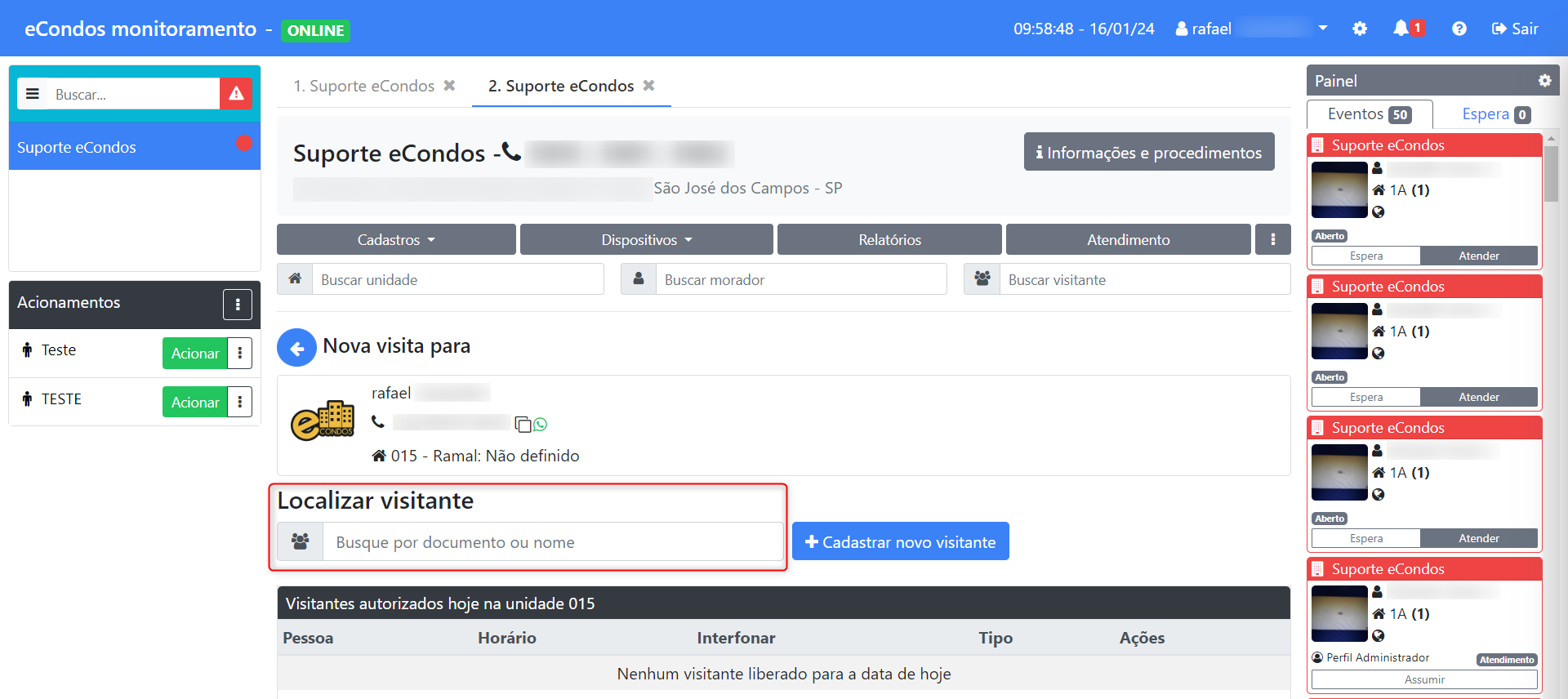Click the Horário column header
1568x699 pixels.
tap(507, 638)
